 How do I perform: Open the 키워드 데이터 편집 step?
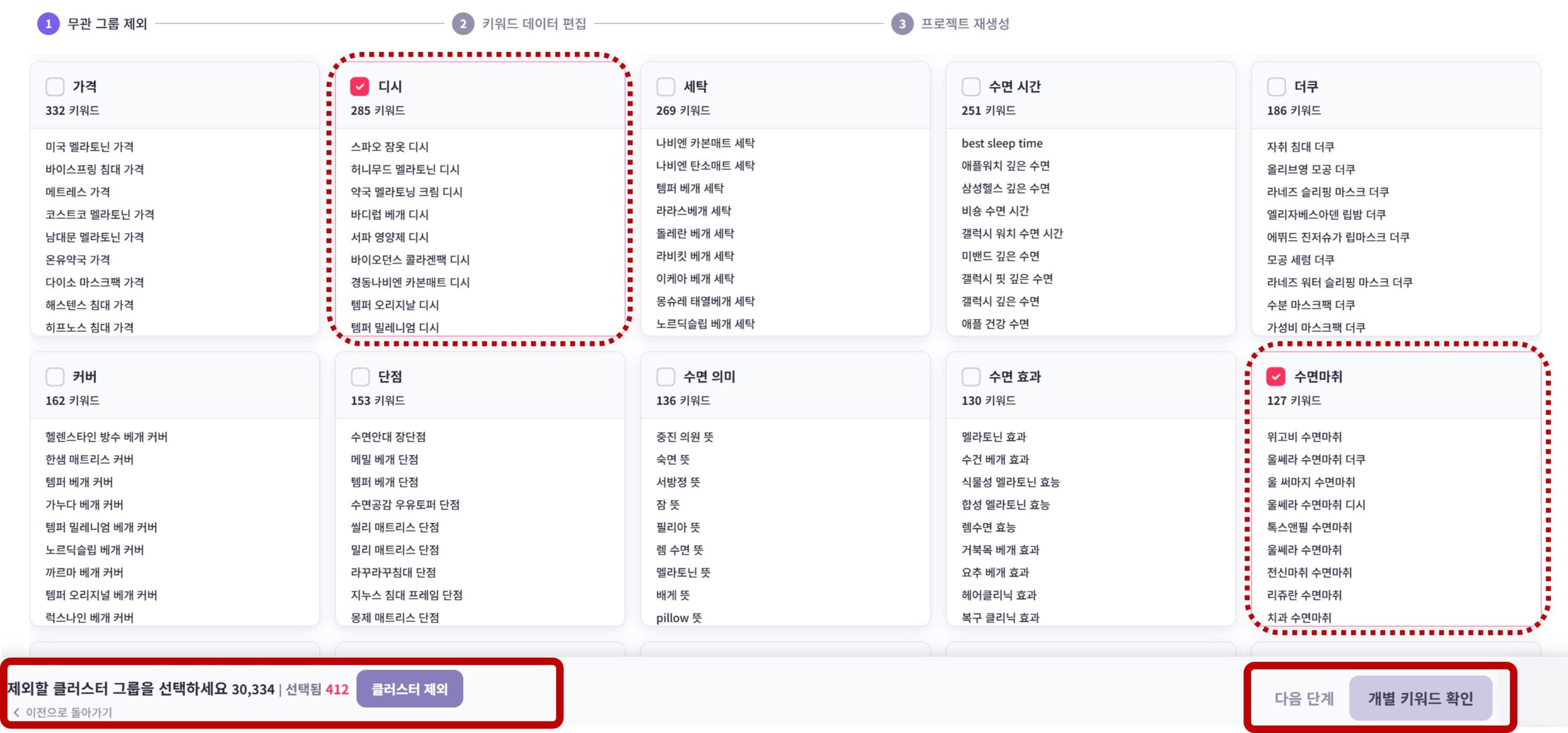[x=533, y=24]
